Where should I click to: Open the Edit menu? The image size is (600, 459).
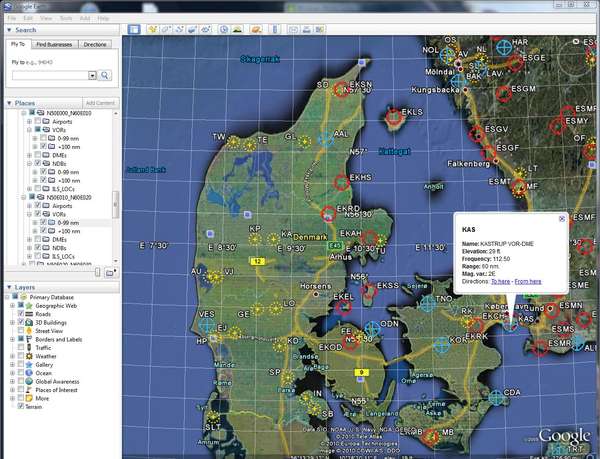point(28,18)
